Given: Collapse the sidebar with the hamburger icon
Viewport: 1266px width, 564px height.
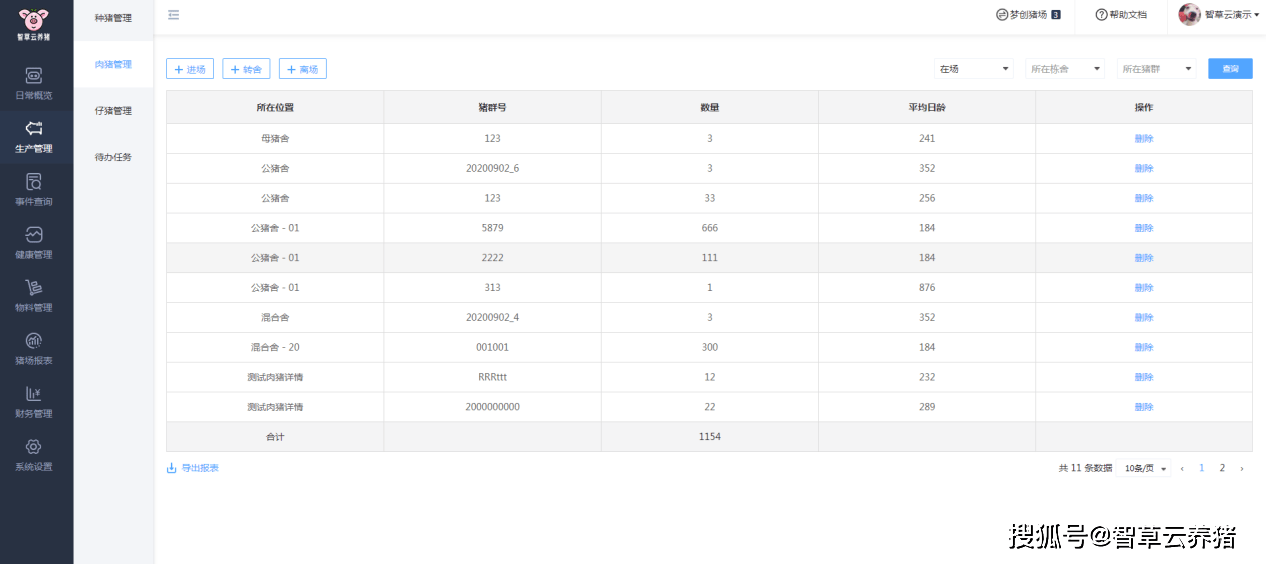Looking at the screenshot, I should pyautogui.click(x=174, y=15).
